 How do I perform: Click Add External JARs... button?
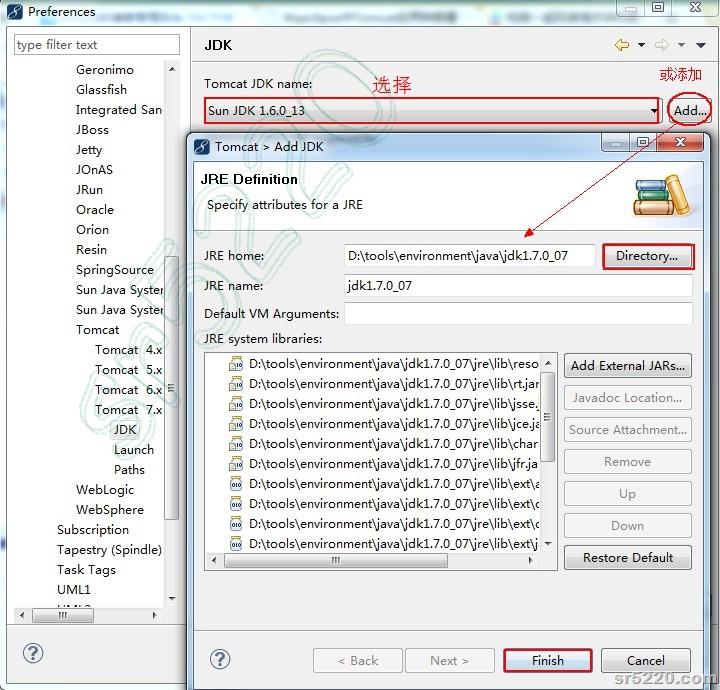point(628,366)
